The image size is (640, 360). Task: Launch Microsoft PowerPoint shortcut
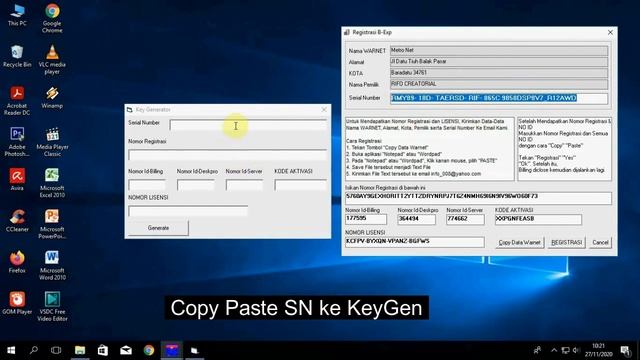[52, 224]
